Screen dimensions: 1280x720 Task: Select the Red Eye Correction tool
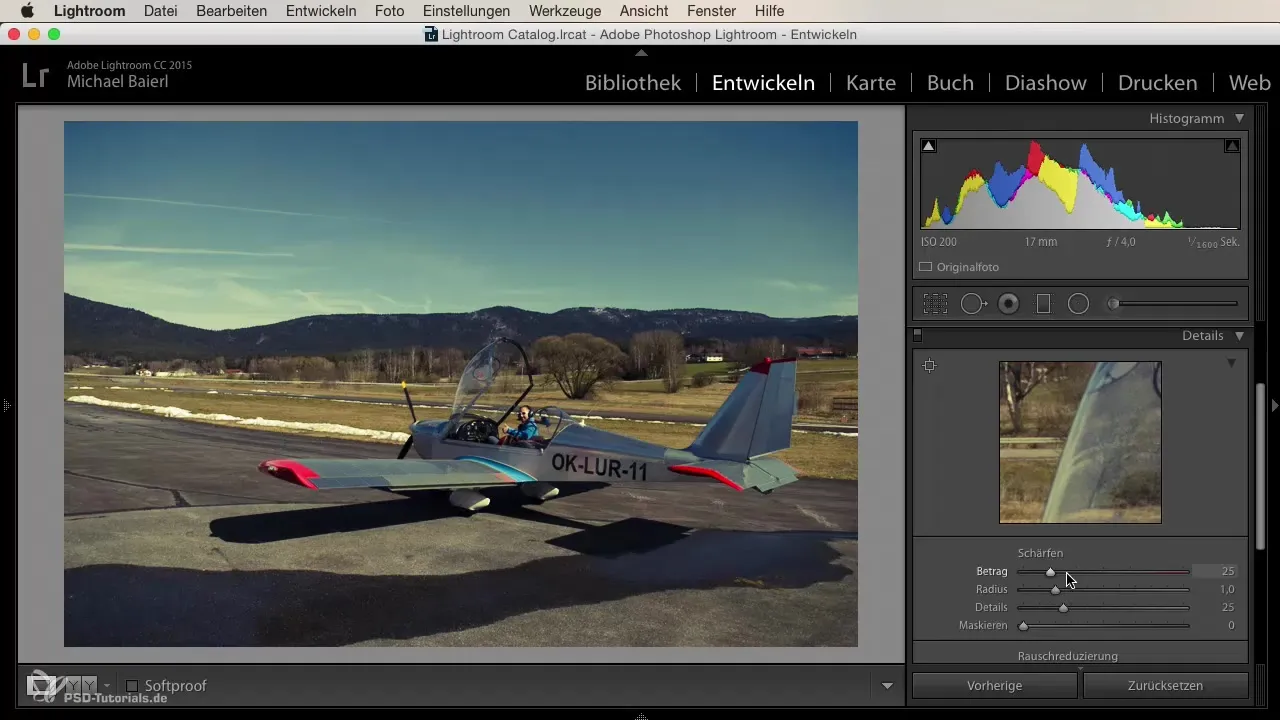coord(1008,304)
